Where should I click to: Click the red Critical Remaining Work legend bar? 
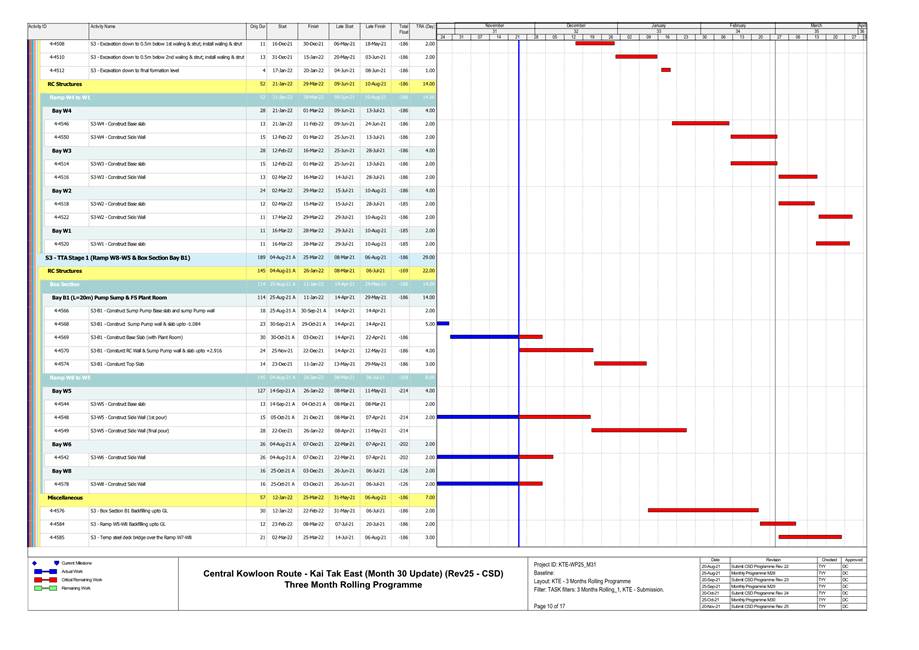click(x=46, y=580)
